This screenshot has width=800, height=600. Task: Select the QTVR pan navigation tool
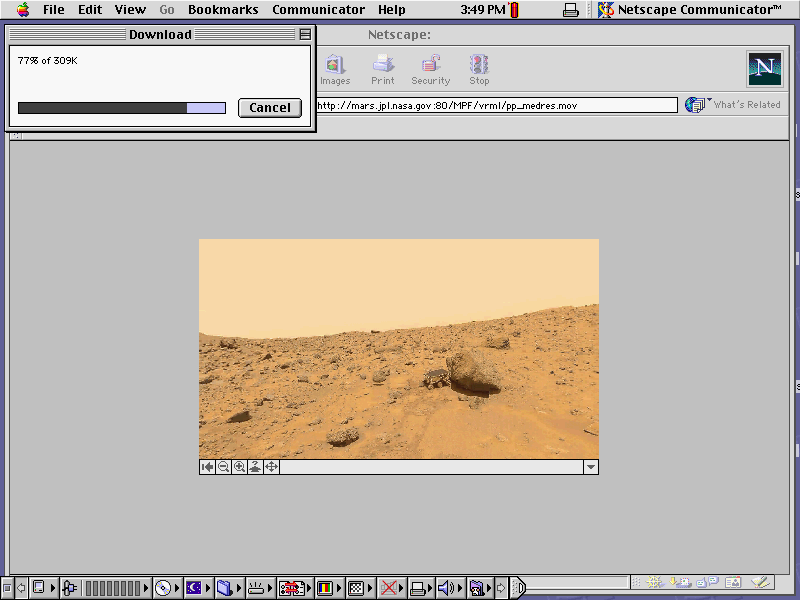(272, 466)
